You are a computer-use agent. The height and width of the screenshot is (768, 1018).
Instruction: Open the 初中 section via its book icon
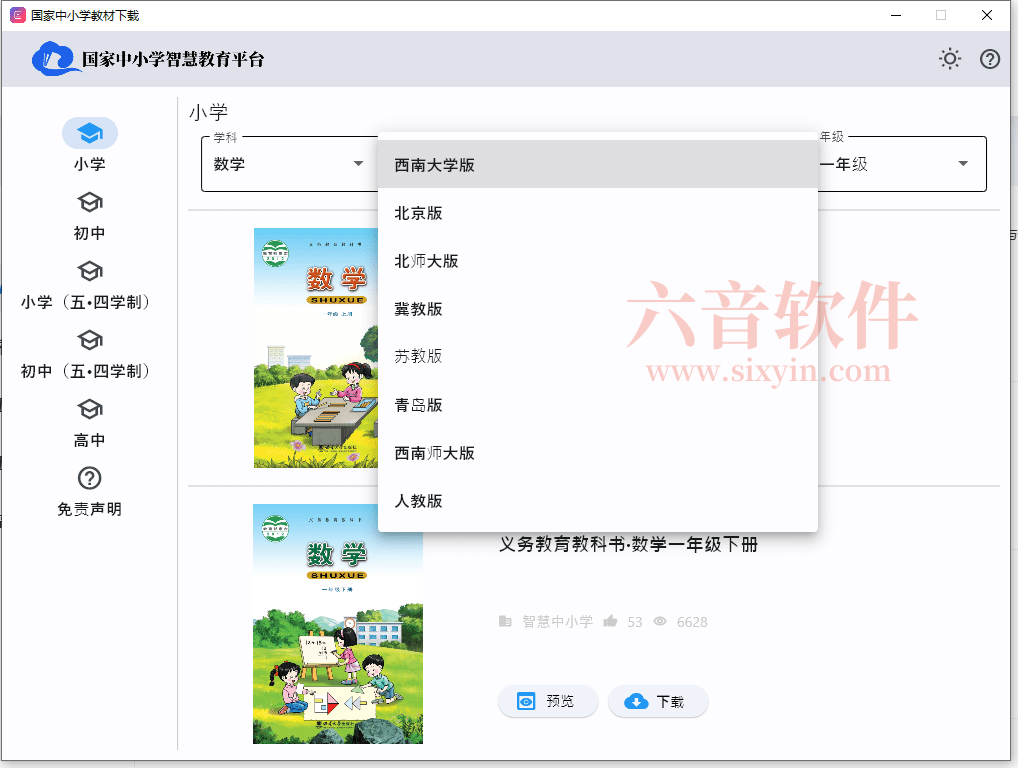tap(89, 202)
